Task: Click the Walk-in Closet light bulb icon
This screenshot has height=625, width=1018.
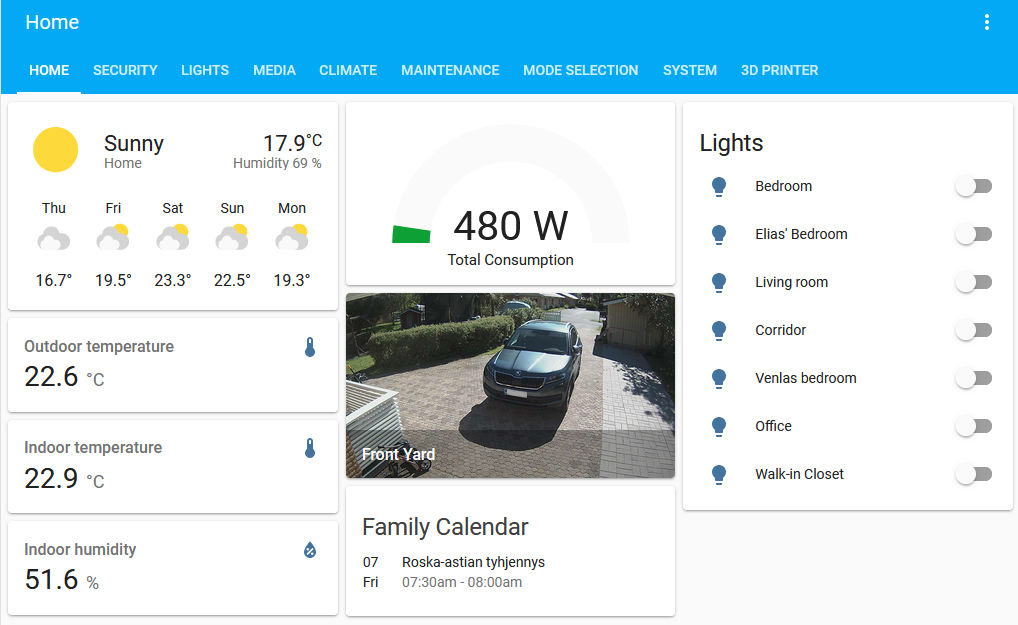Action: point(719,474)
